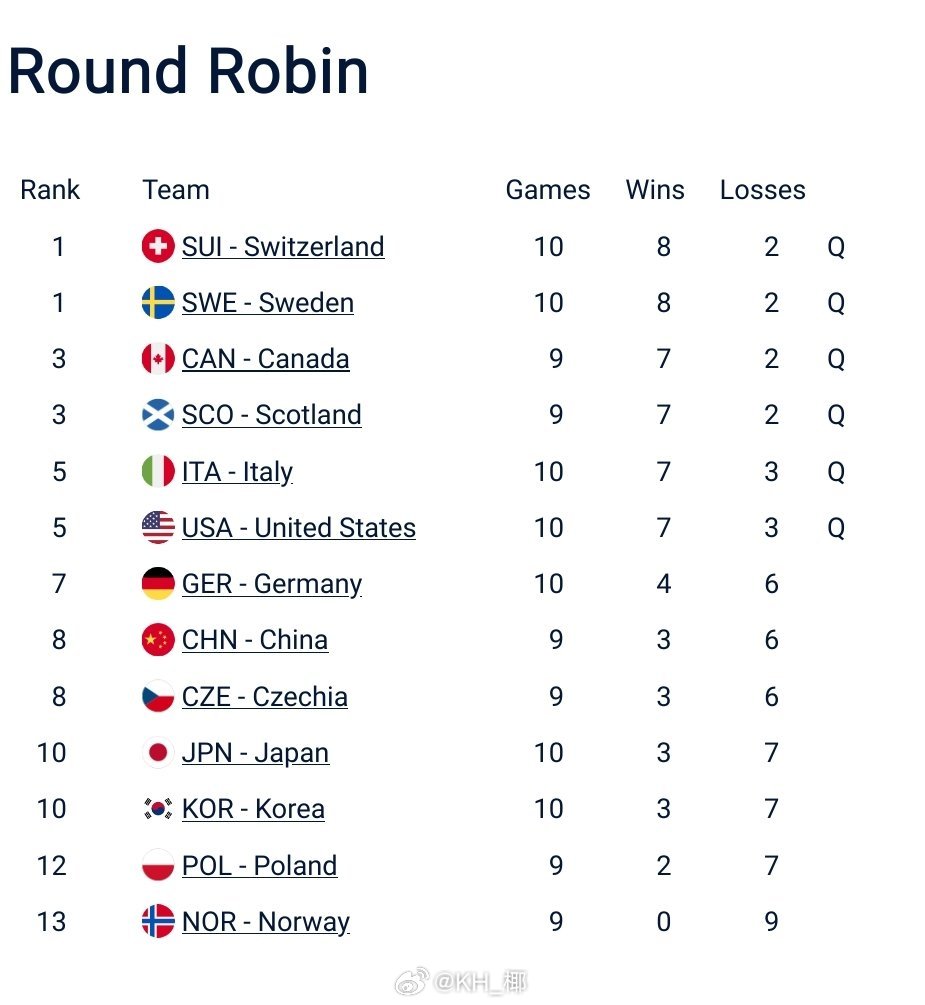Screen dimensions: 925x1005
Task: Click the Losses column header
Action: coord(762,190)
